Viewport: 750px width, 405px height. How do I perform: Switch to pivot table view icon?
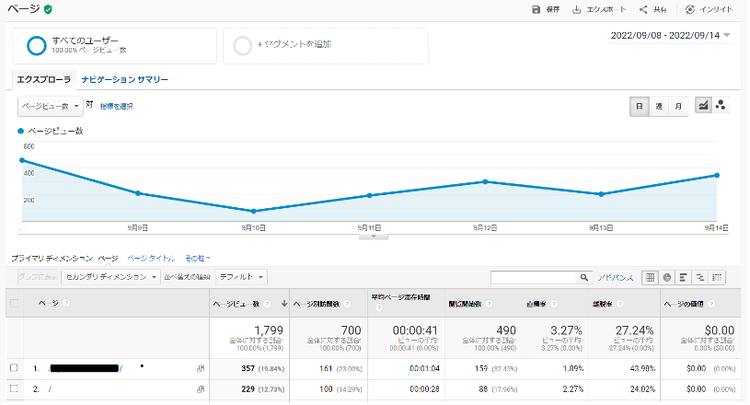pyautogui.click(x=717, y=277)
